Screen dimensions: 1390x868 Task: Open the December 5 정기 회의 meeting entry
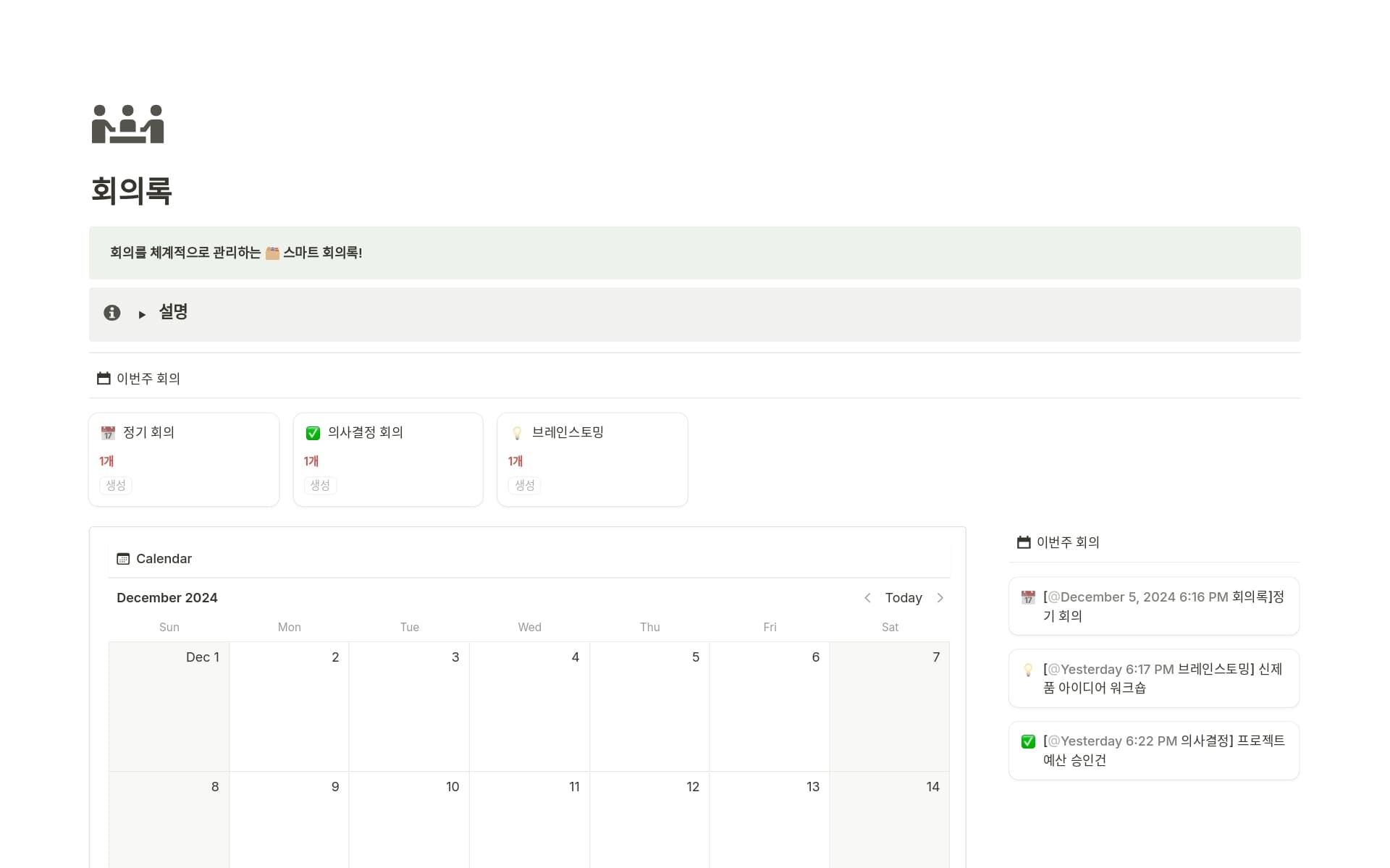(x=1154, y=607)
